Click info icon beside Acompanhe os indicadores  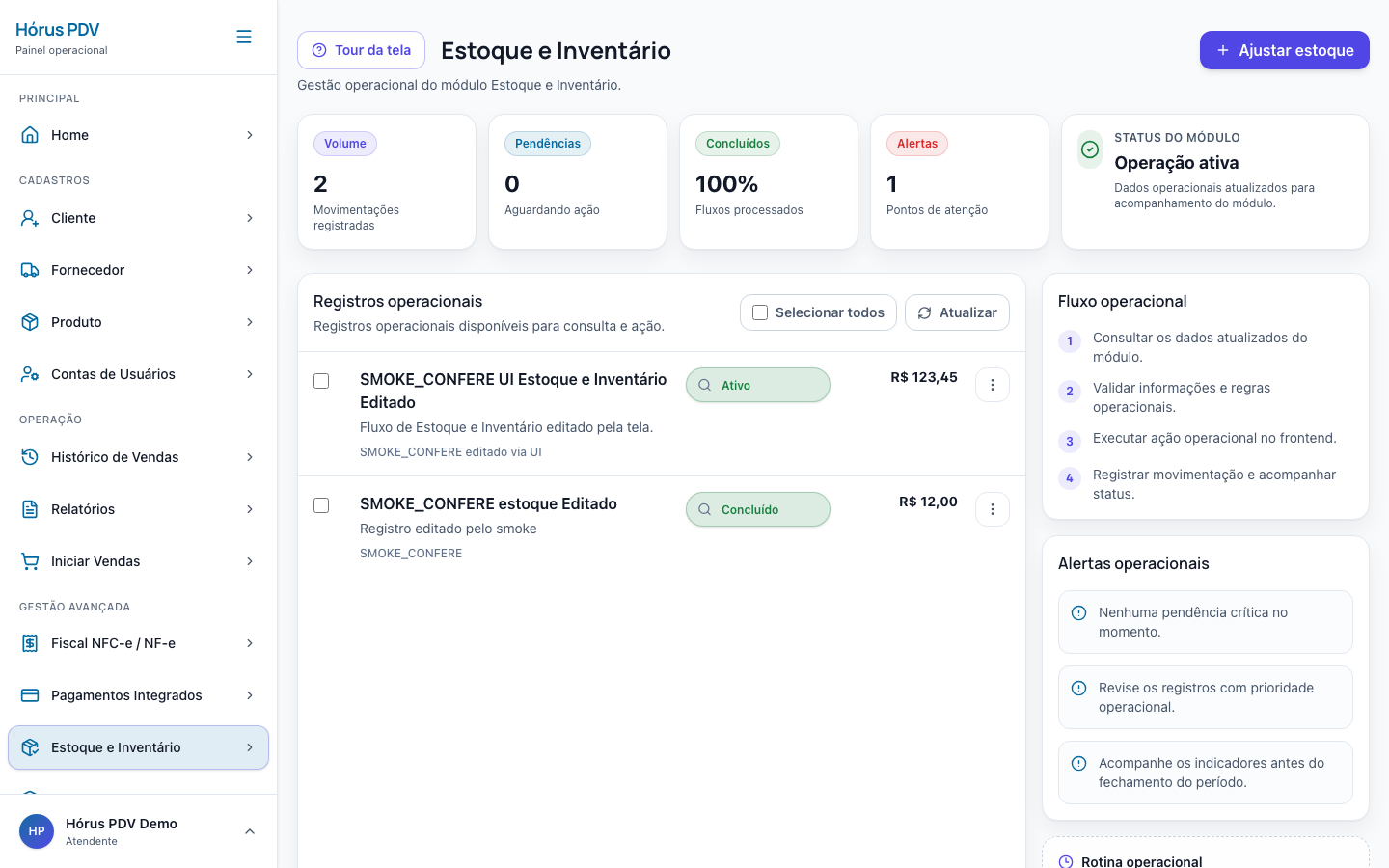pos(1079,764)
